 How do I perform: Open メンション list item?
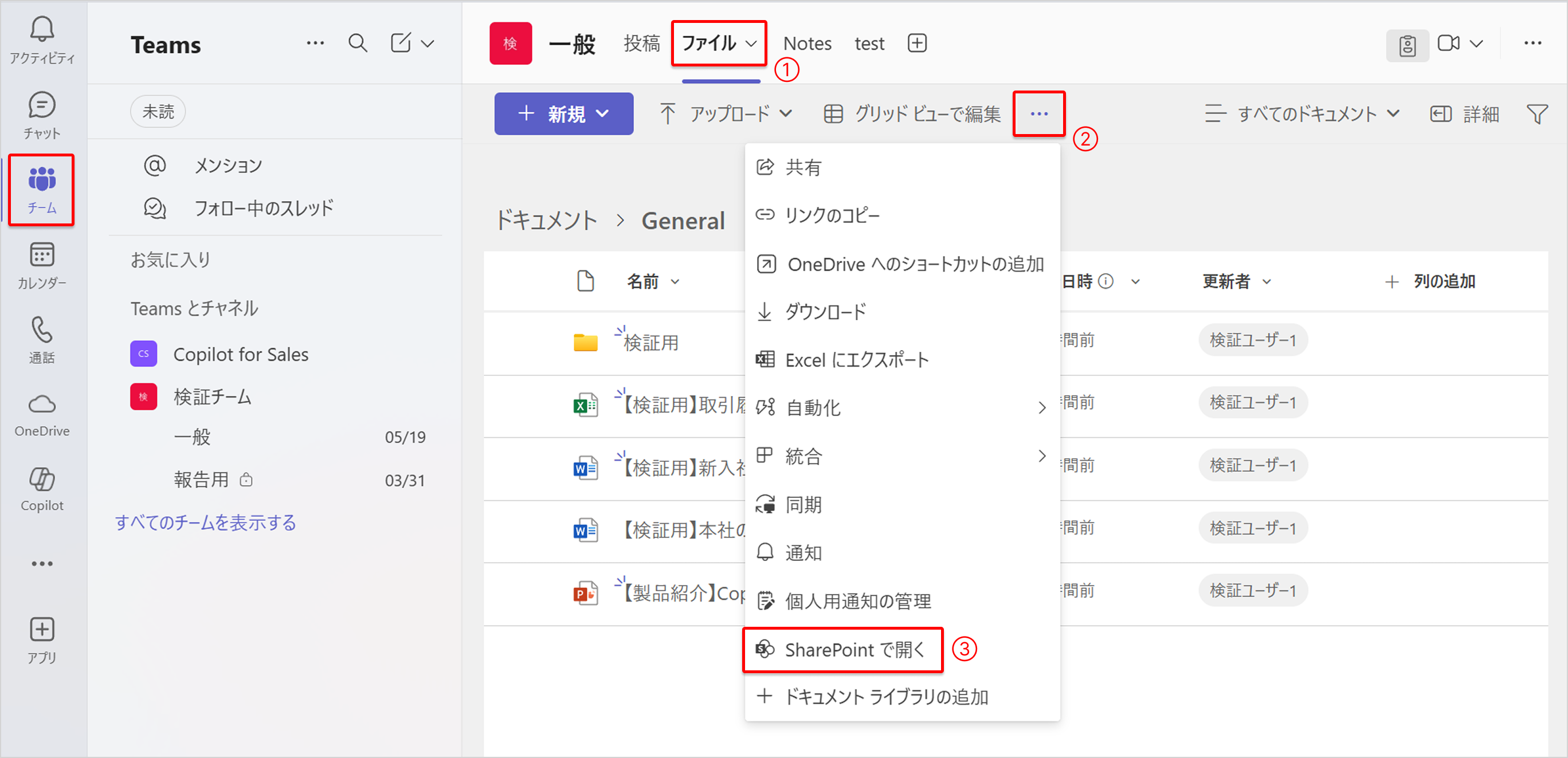click(x=228, y=166)
